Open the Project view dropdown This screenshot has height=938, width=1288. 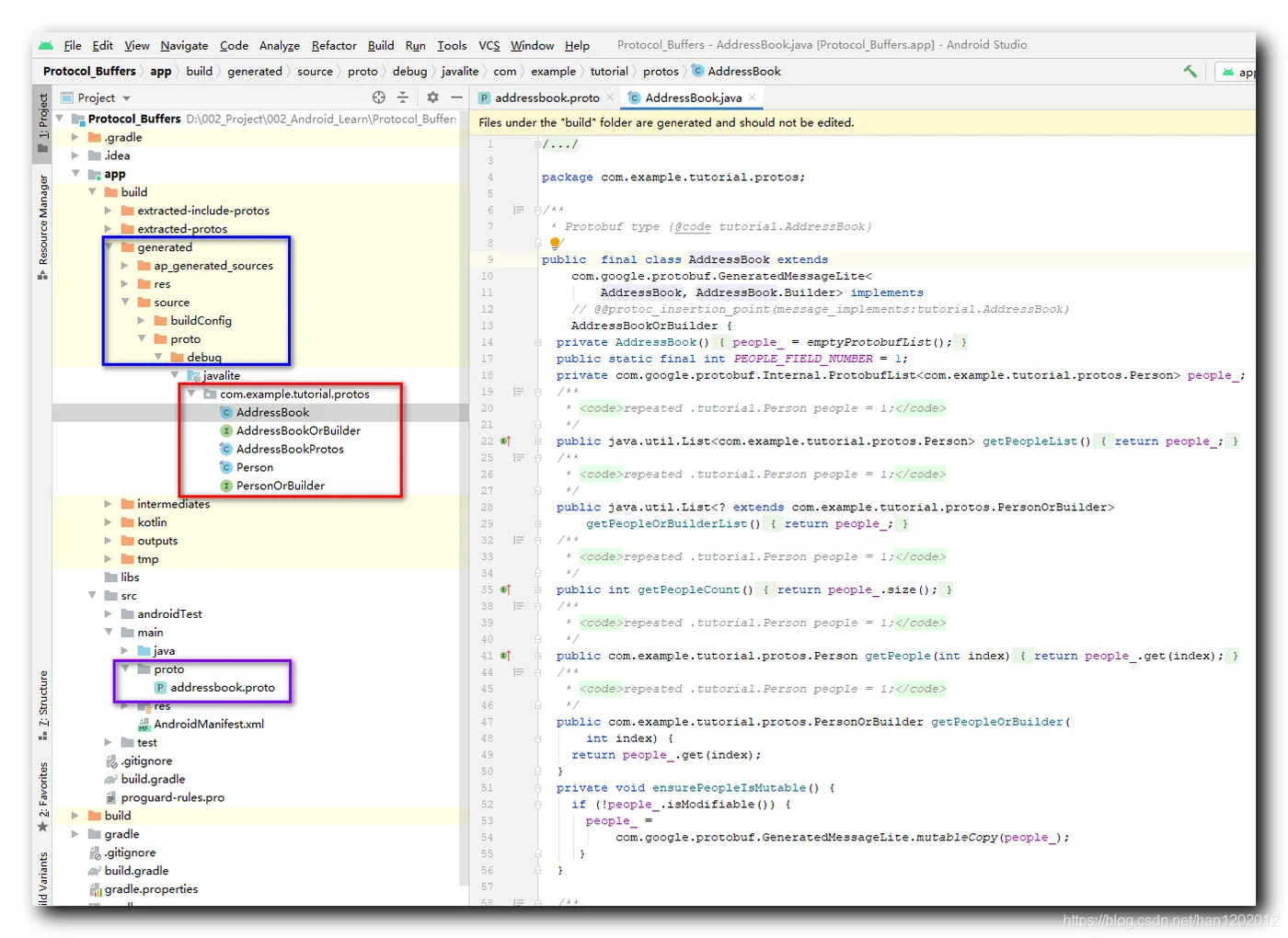[x=96, y=97]
